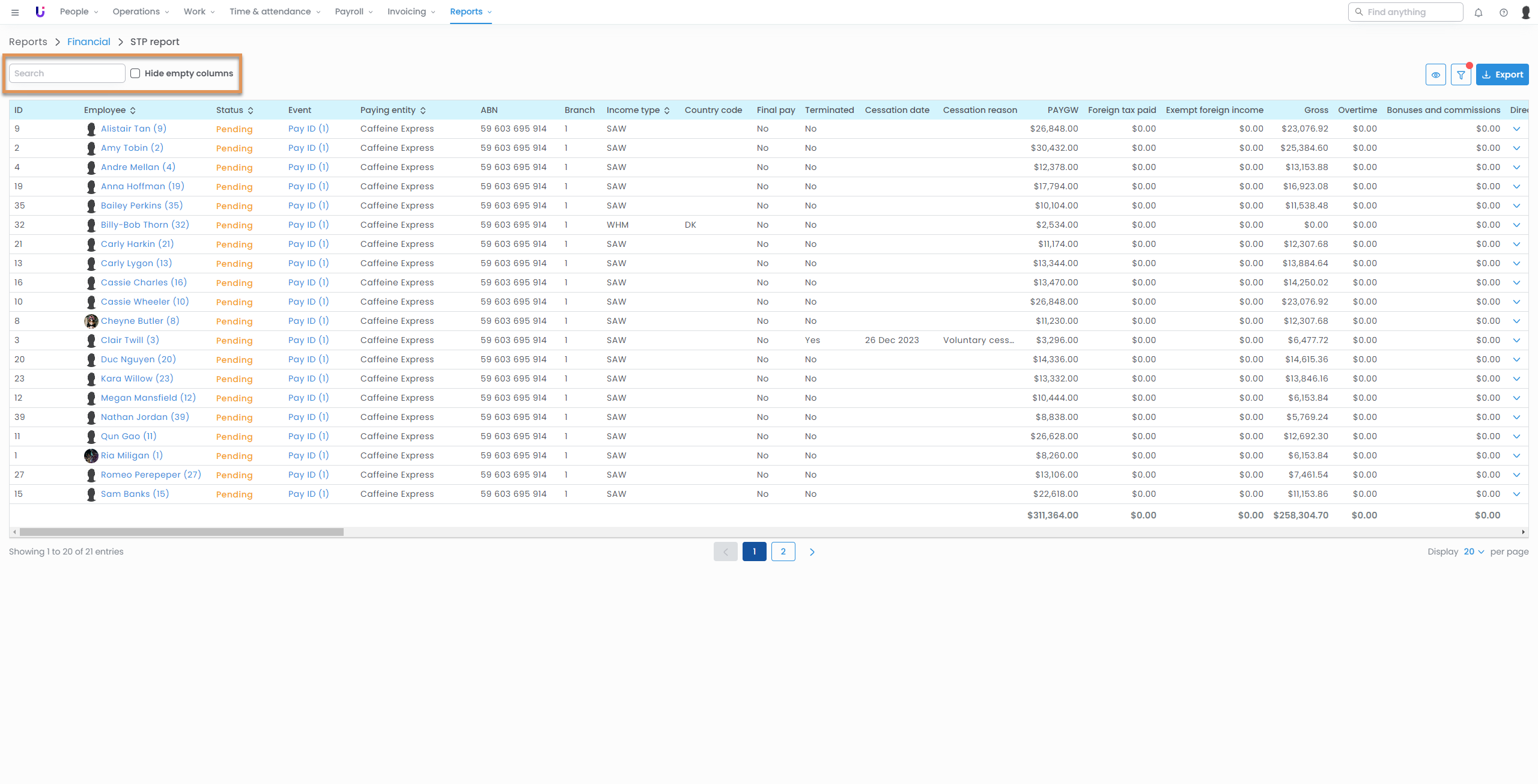Image resolution: width=1538 pixels, height=784 pixels.
Task: Open the hamburger menu icon
Action: [x=15, y=12]
